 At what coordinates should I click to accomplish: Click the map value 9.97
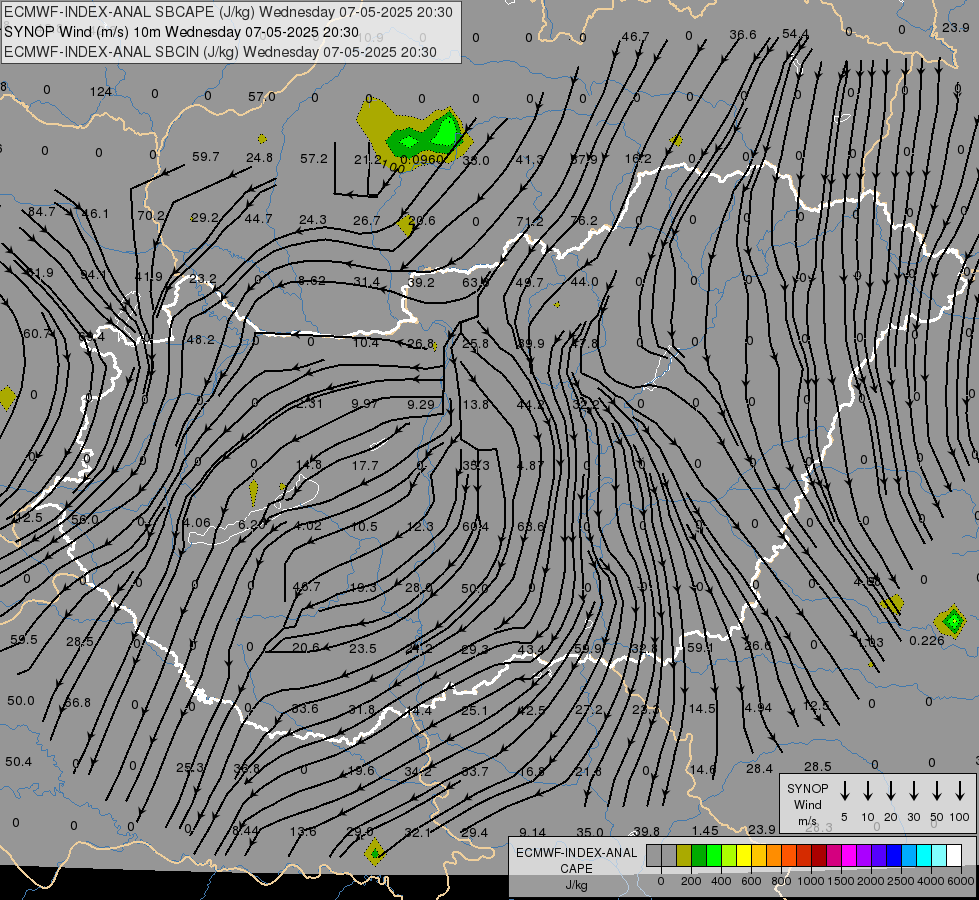(x=365, y=404)
